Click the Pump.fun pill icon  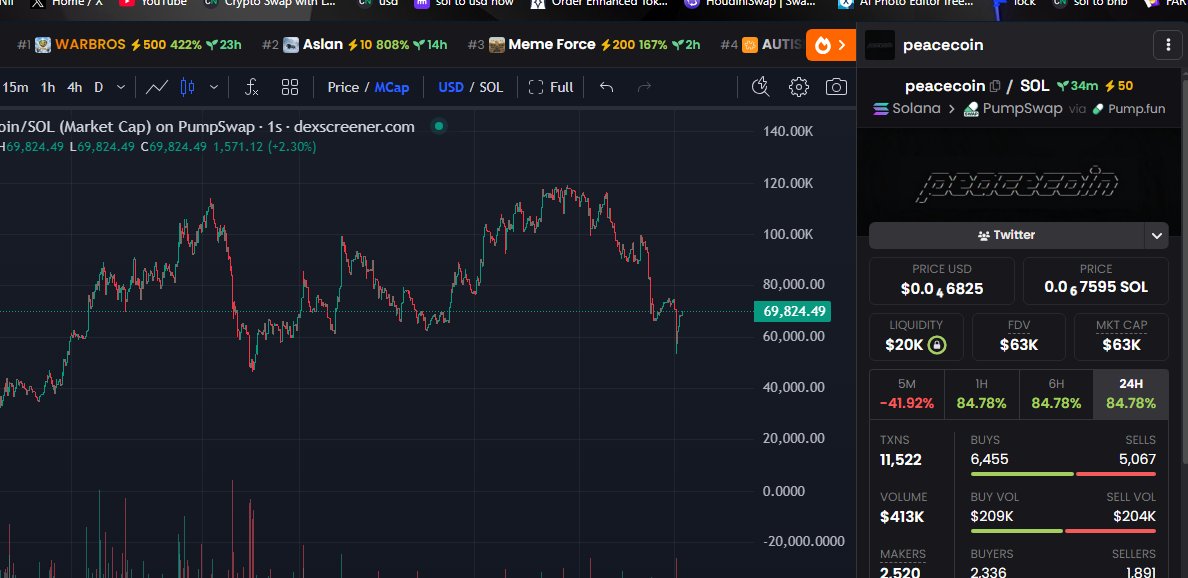[1099, 109]
